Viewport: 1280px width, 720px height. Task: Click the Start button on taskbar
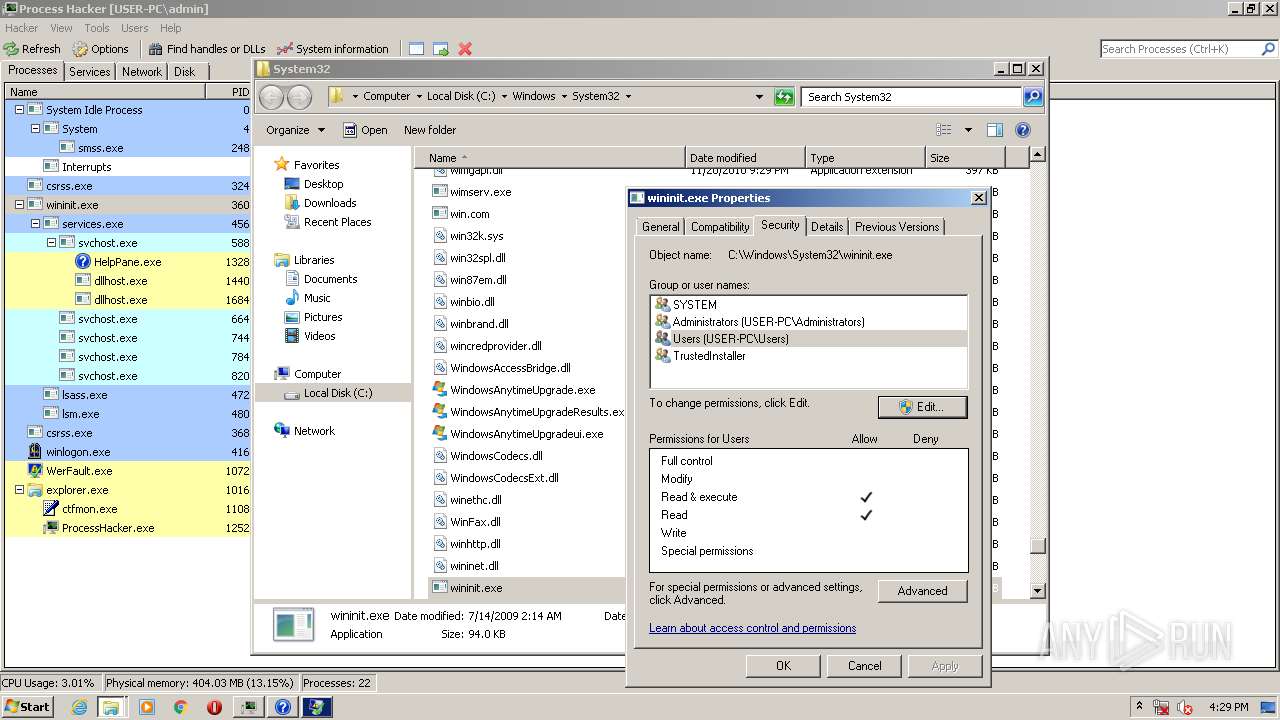coord(27,707)
